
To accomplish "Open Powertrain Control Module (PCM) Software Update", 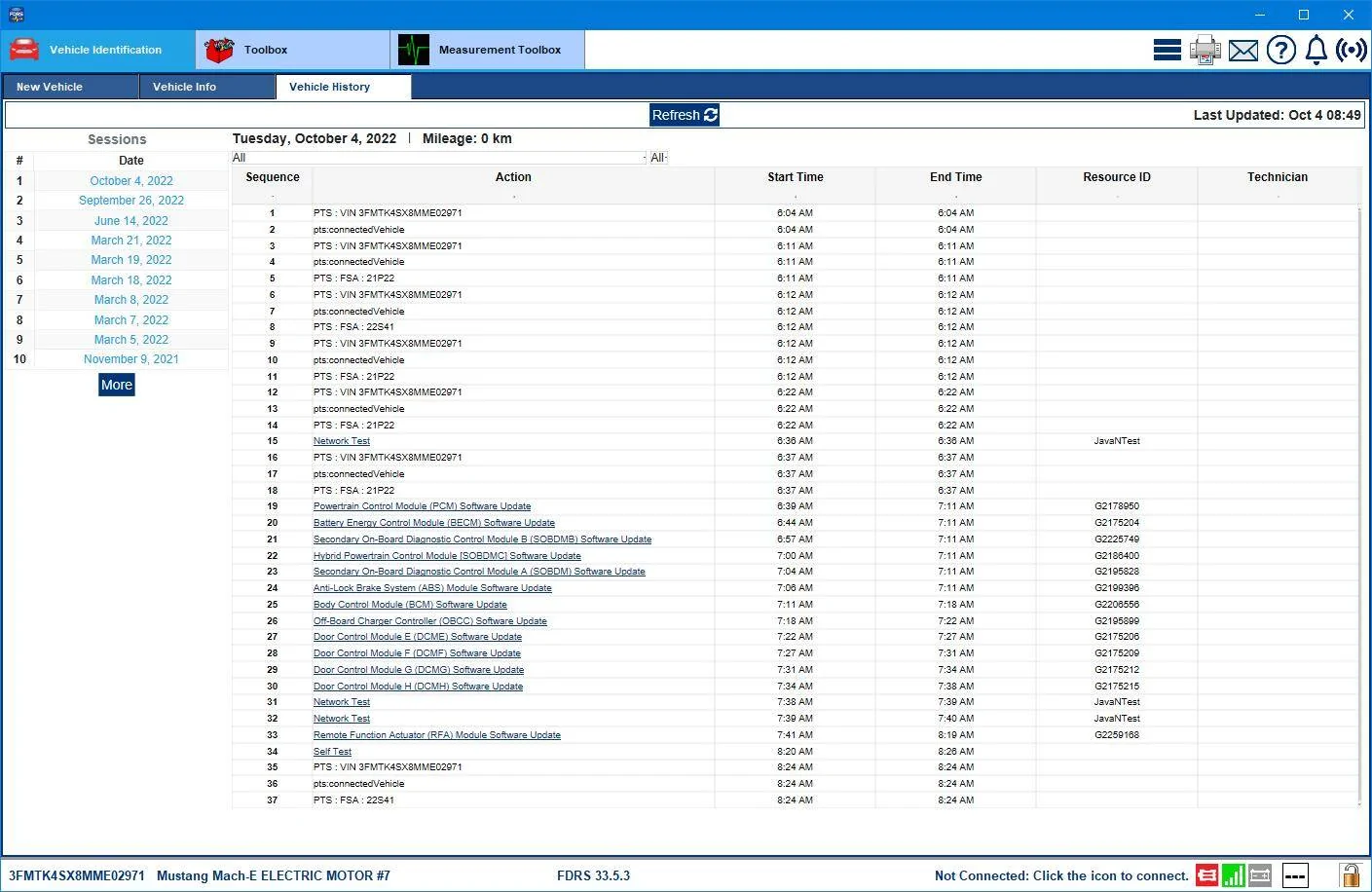I will 423,506.
